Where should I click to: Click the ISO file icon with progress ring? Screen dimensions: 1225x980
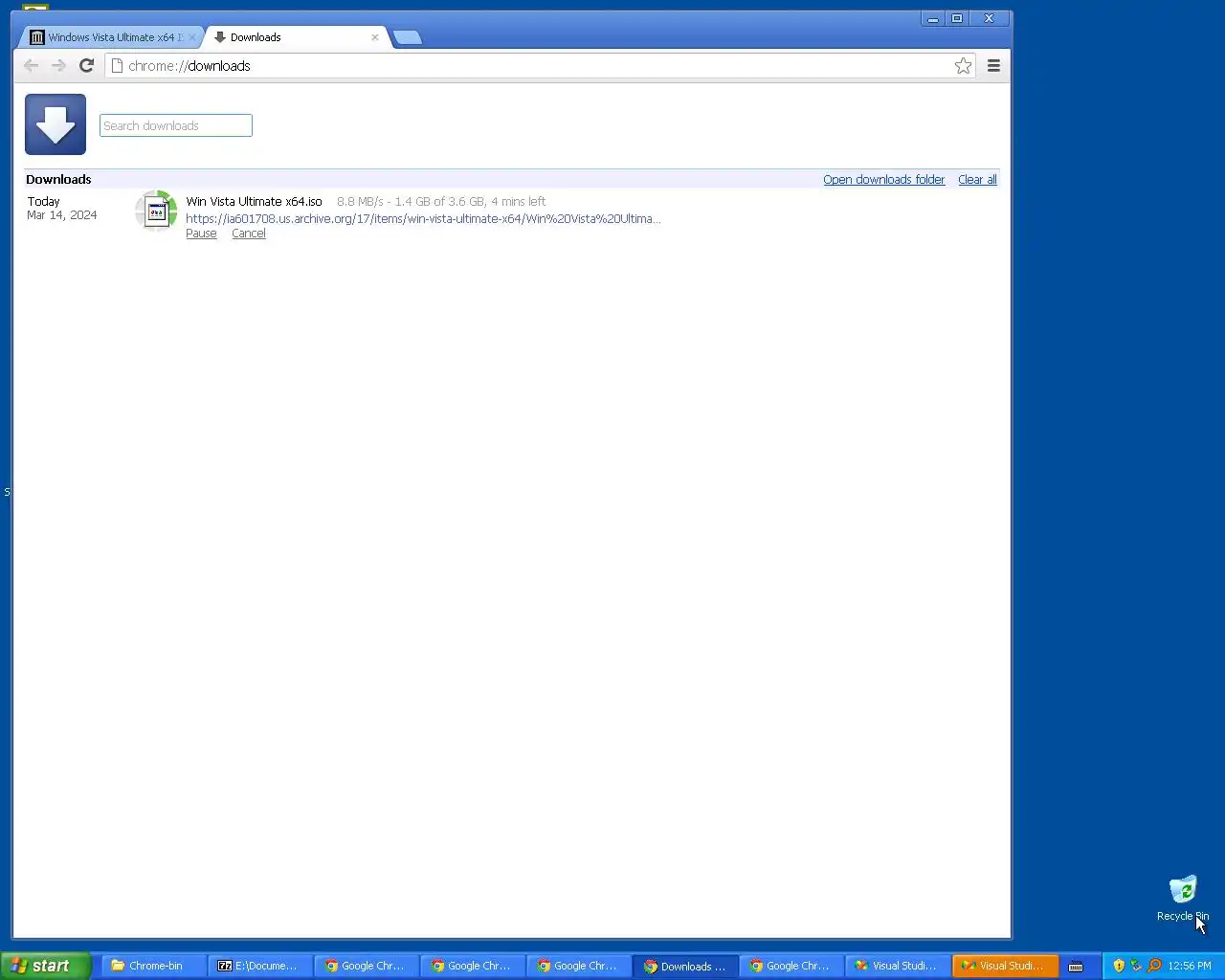coord(156,212)
